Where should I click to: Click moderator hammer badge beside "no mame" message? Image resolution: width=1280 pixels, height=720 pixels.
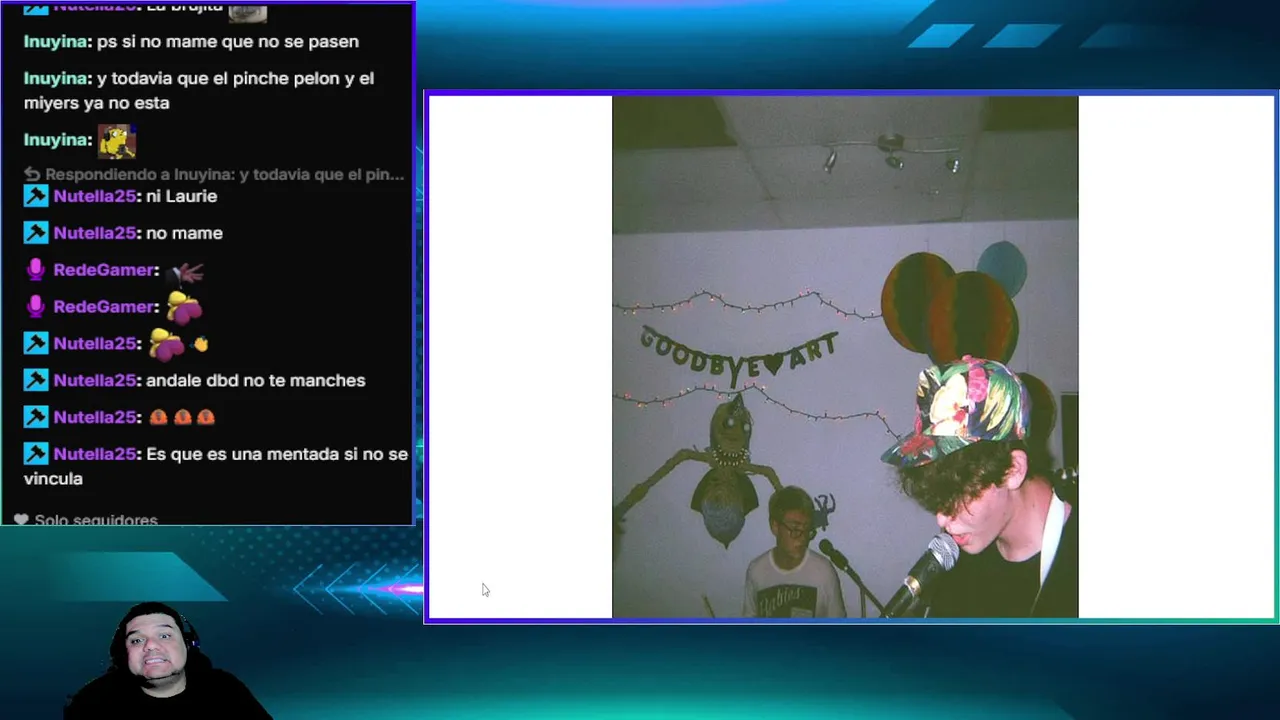coord(36,233)
